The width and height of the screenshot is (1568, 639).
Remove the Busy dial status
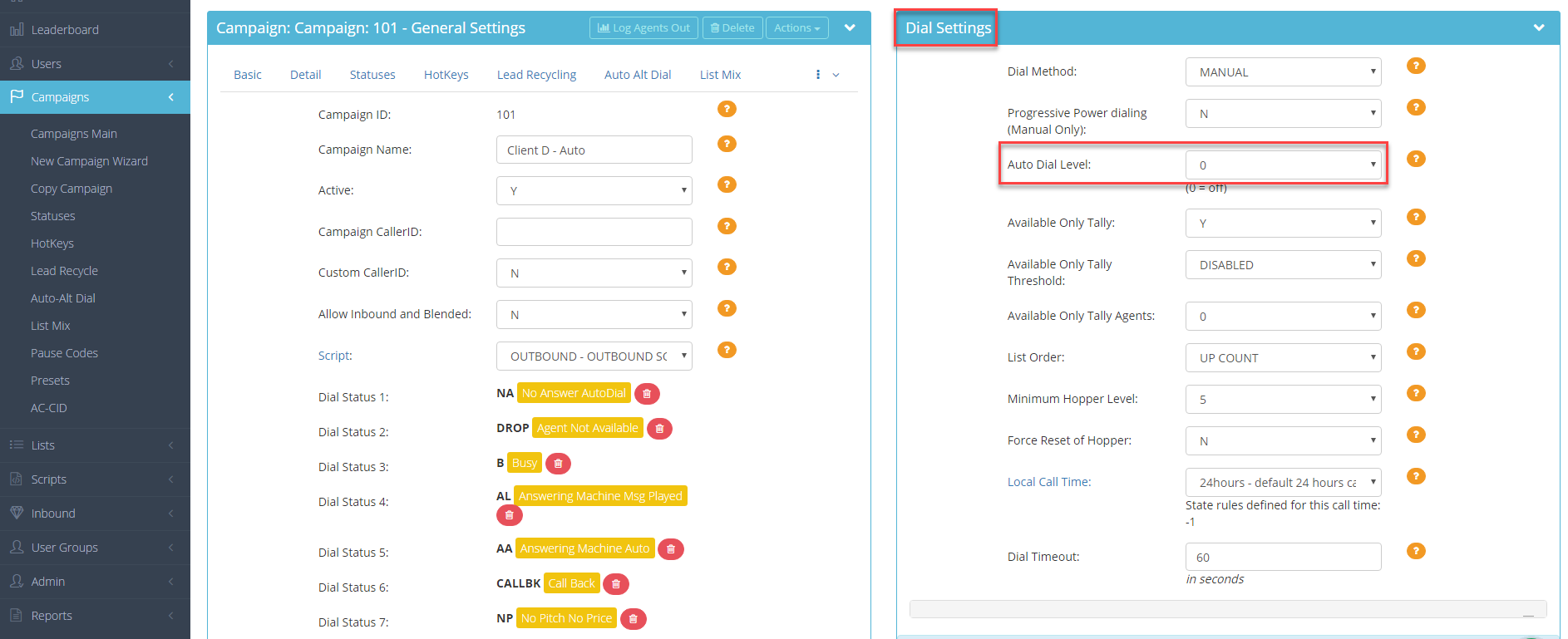coord(558,464)
